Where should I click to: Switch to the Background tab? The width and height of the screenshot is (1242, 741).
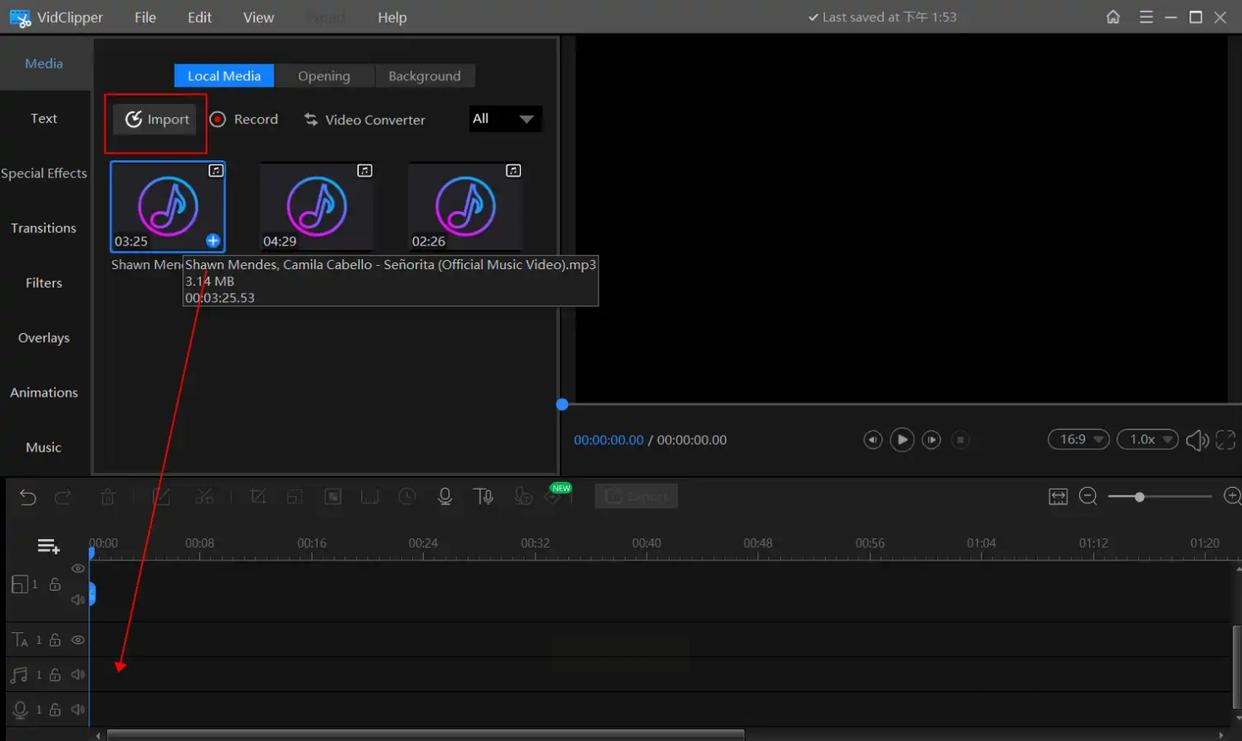424,76
